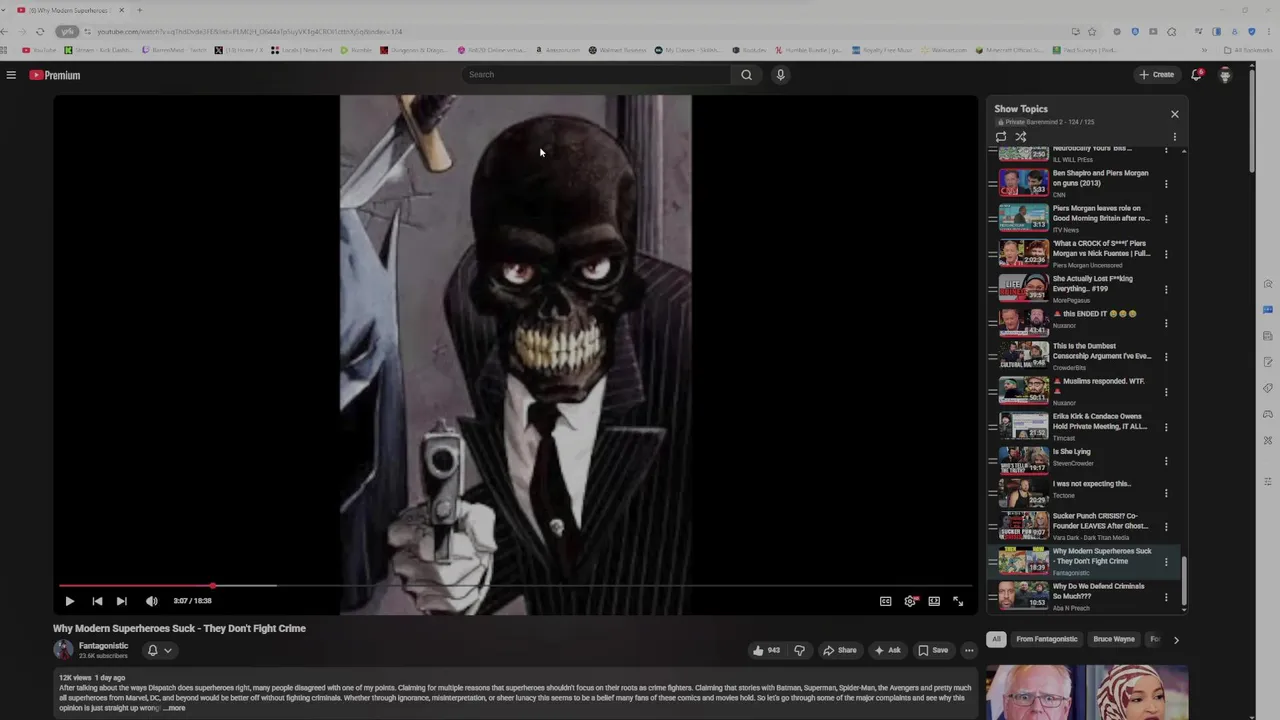
Task: Open playlist panel more options menu
Action: 1174,137
